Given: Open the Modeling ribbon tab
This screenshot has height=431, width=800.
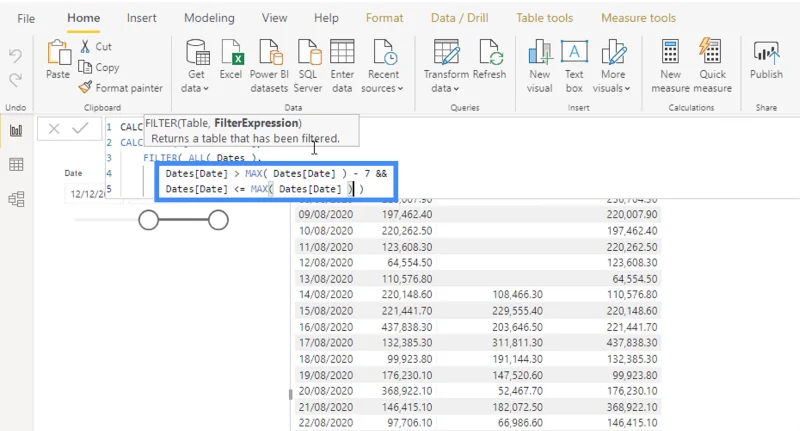Looking at the screenshot, I should pos(209,18).
